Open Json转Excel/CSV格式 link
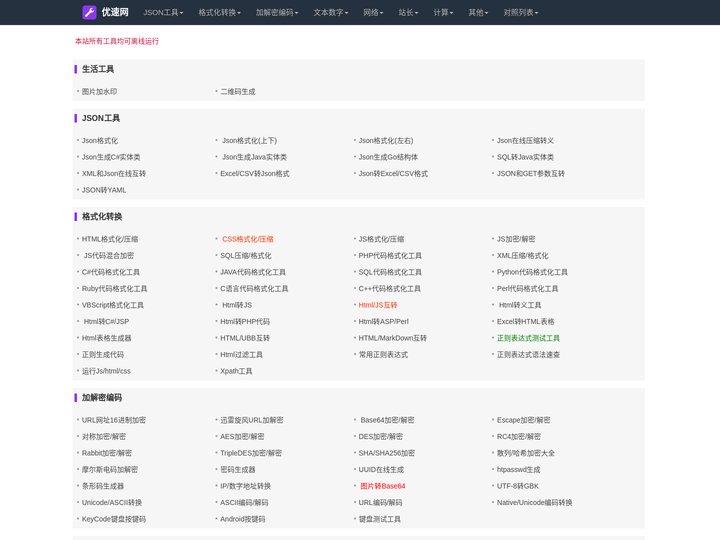The width and height of the screenshot is (720, 540). coord(393,174)
